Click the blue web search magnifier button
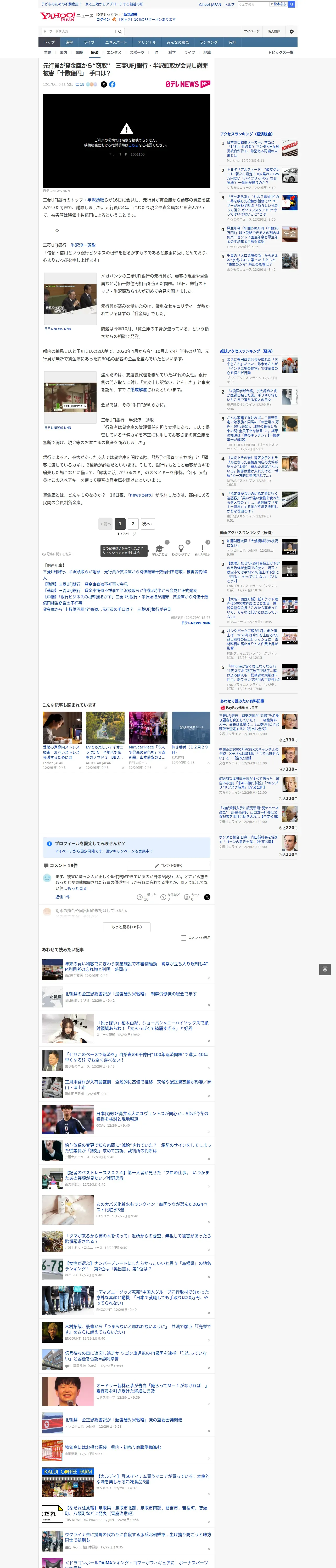Viewport: 336px width, 1568px height. click(292, 4)
